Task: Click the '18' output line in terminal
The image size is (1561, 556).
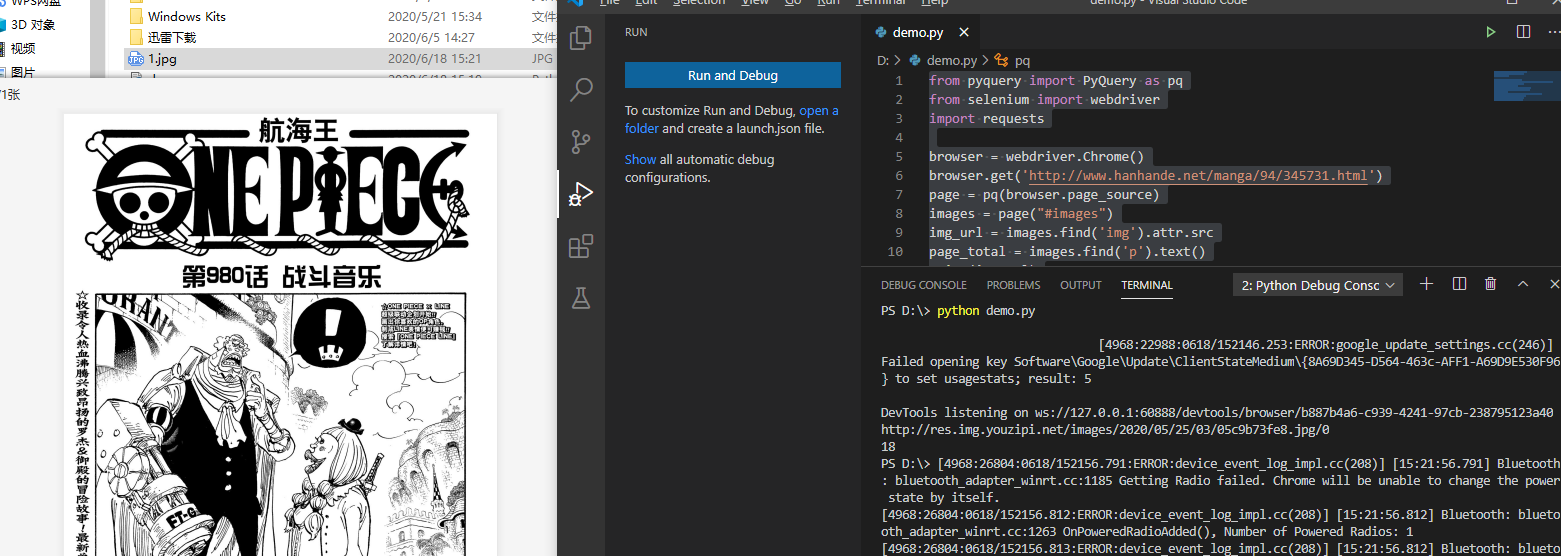Action: click(888, 446)
